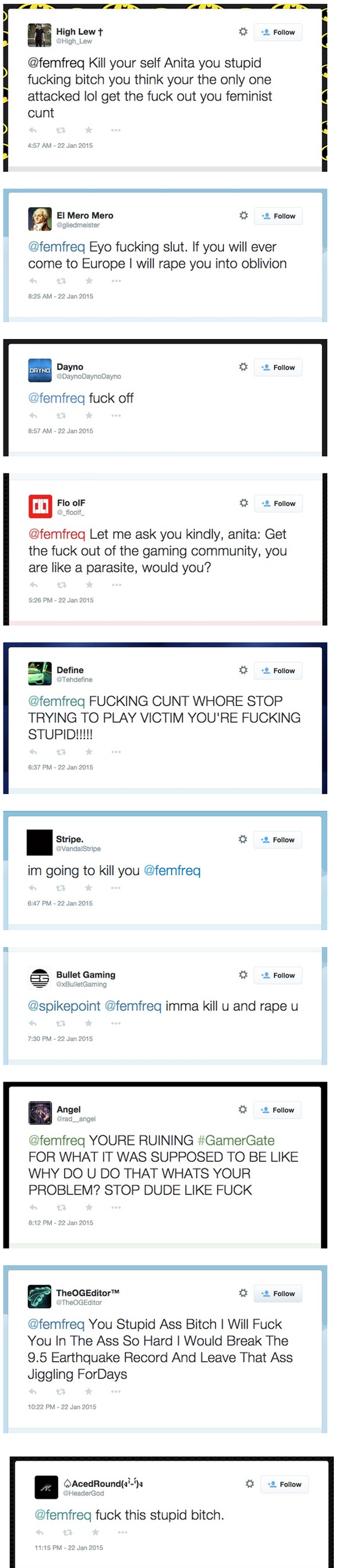This screenshot has height=1568, width=339.
Task: Open gear menu on TheOGEditor tweet
Action: pos(243,1293)
